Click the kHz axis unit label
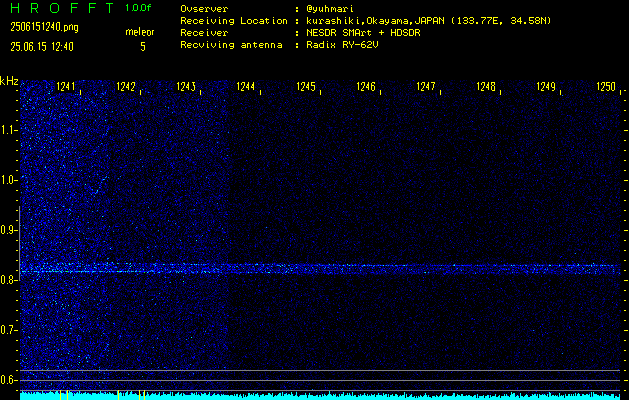The width and height of the screenshot is (629, 400). click(x=9, y=81)
